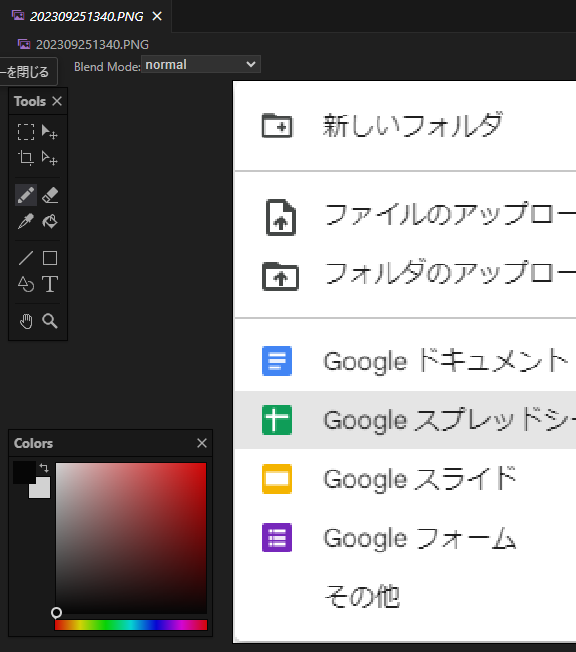This screenshot has width=576, height=652.
Task: Select the paint bucket fill tool
Action: (x=50, y=221)
